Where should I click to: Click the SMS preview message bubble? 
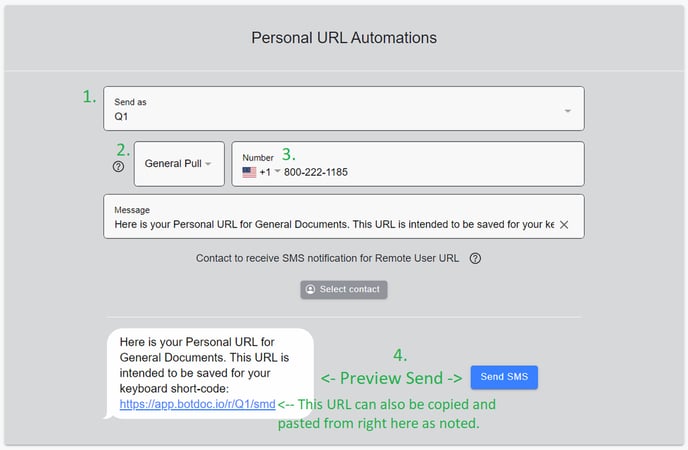(x=208, y=372)
